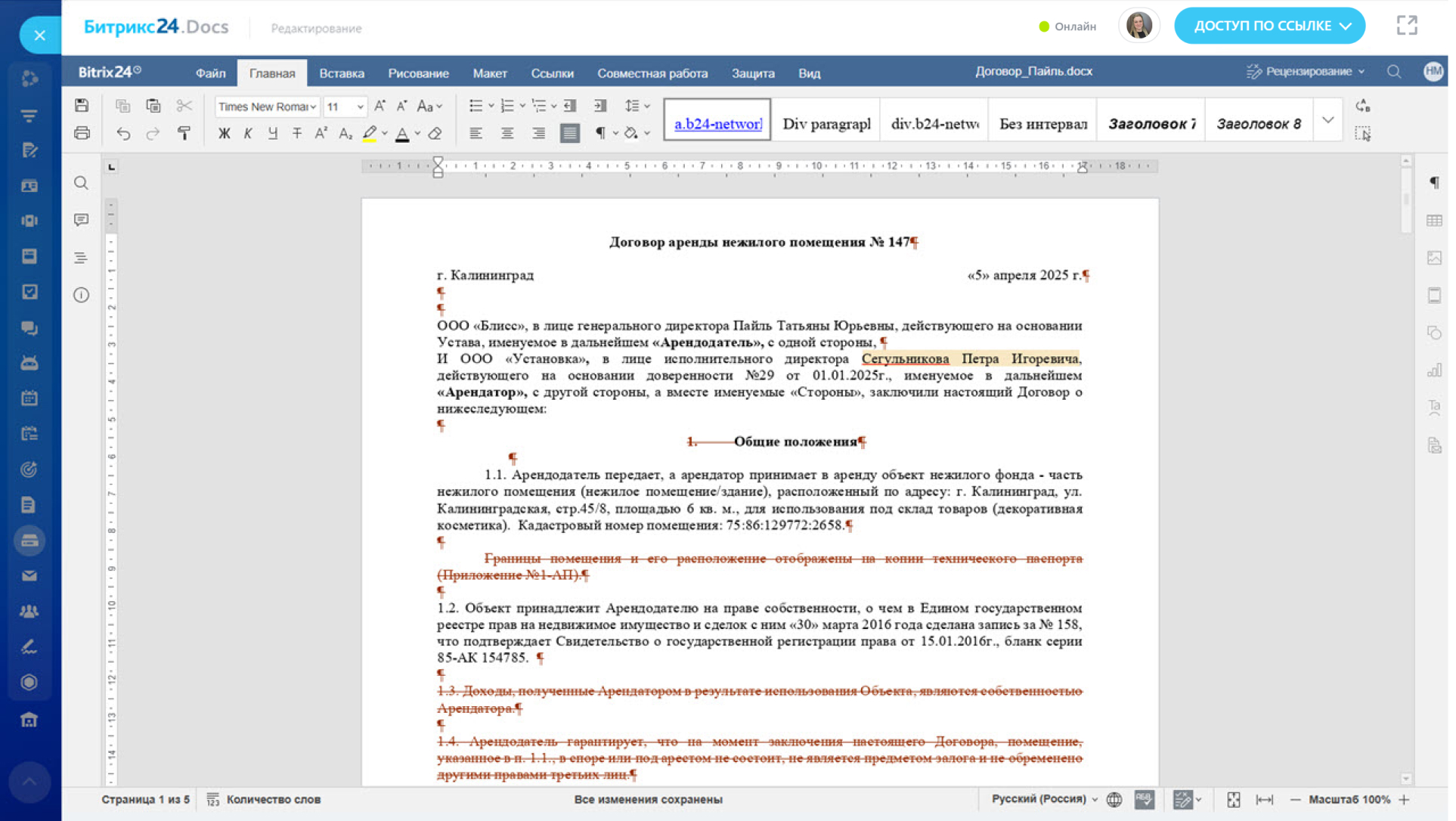Click the Clear style eraser icon
Screen dimensions: 1456x821
click(435, 134)
